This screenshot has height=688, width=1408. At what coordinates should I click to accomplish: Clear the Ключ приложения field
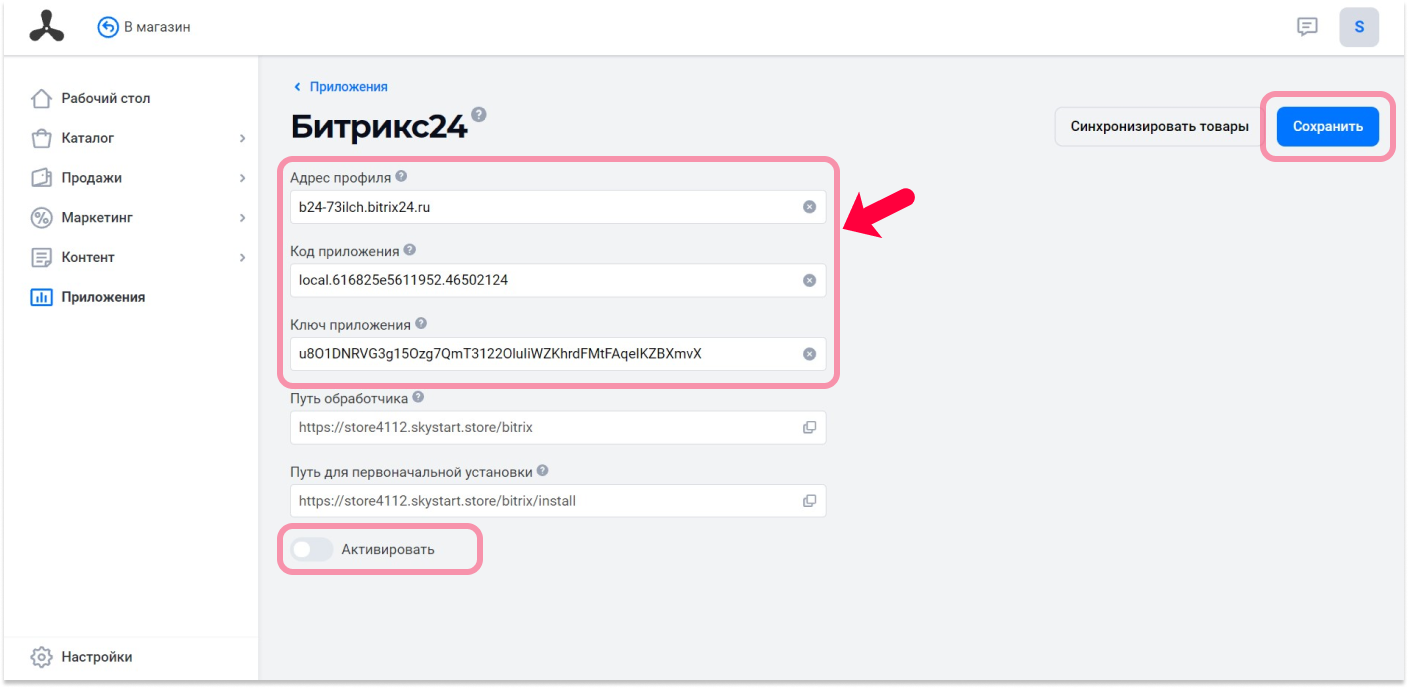(810, 354)
